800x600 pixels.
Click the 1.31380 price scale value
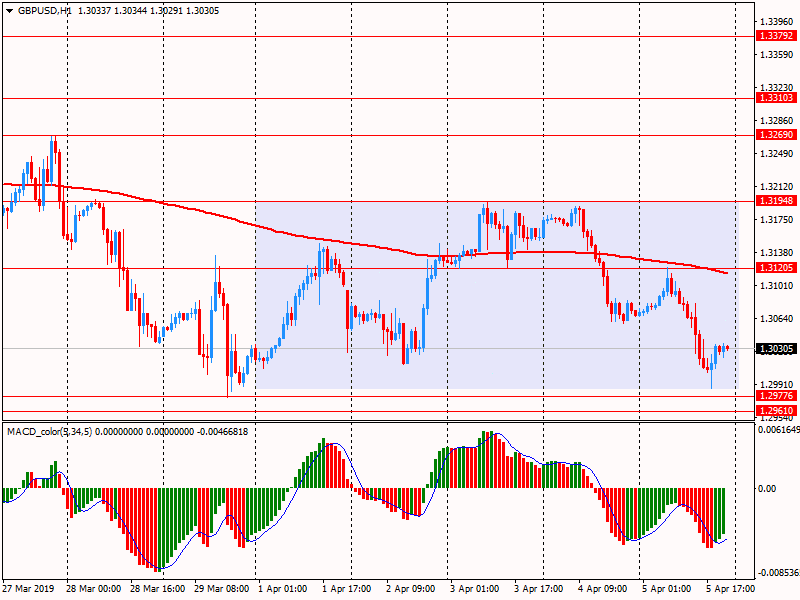pyautogui.click(x=777, y=253)
